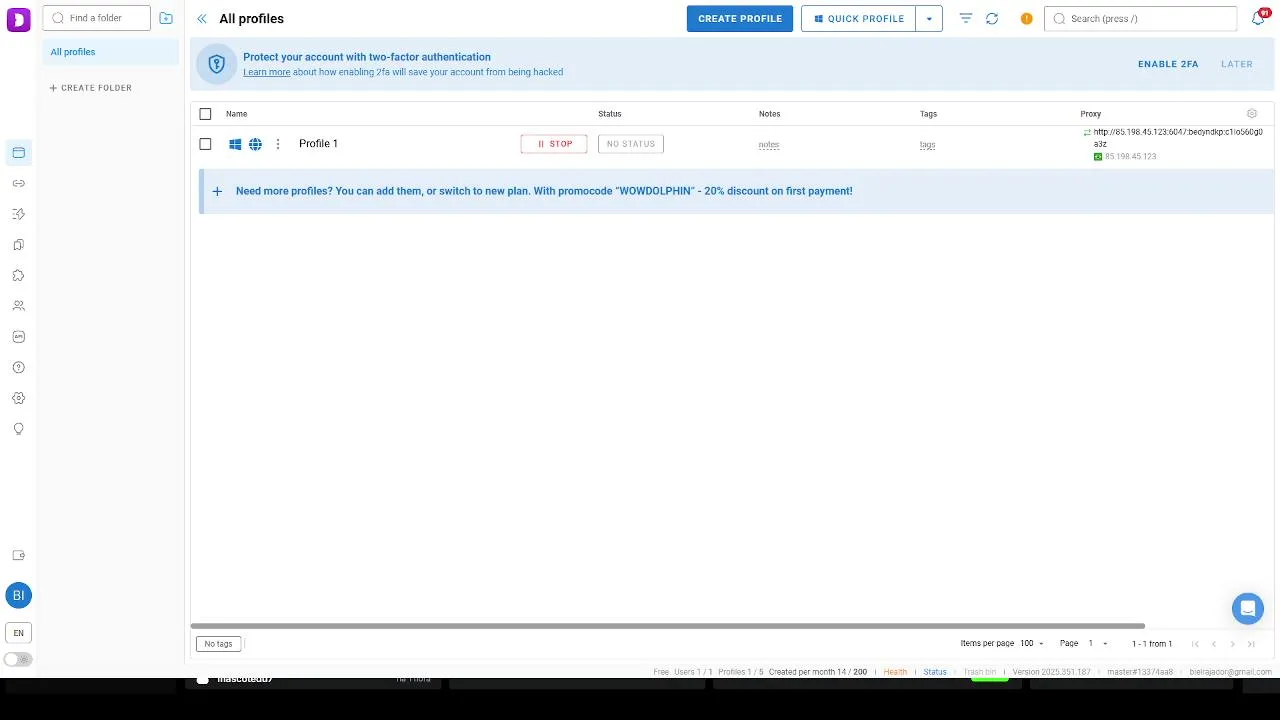
Task: Open the Bookmarks pages icon in sidebar
Action: coord(18,245)
